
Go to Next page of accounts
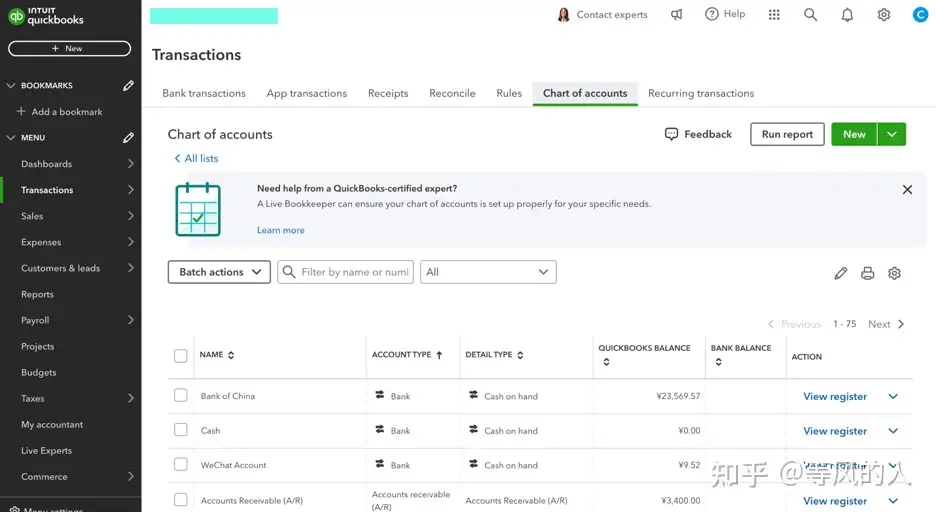coord(886,324)
